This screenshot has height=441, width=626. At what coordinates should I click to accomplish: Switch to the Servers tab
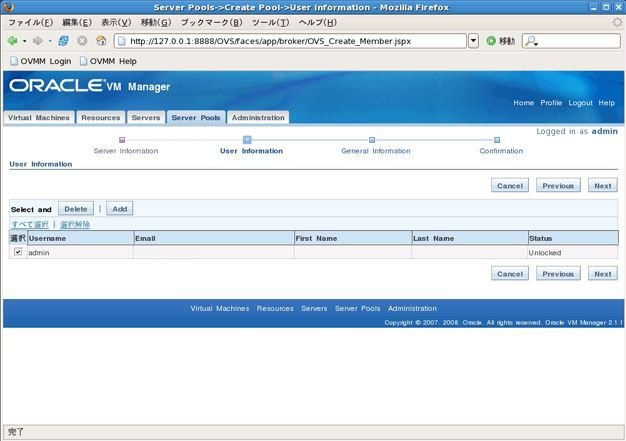coord(146,118)
